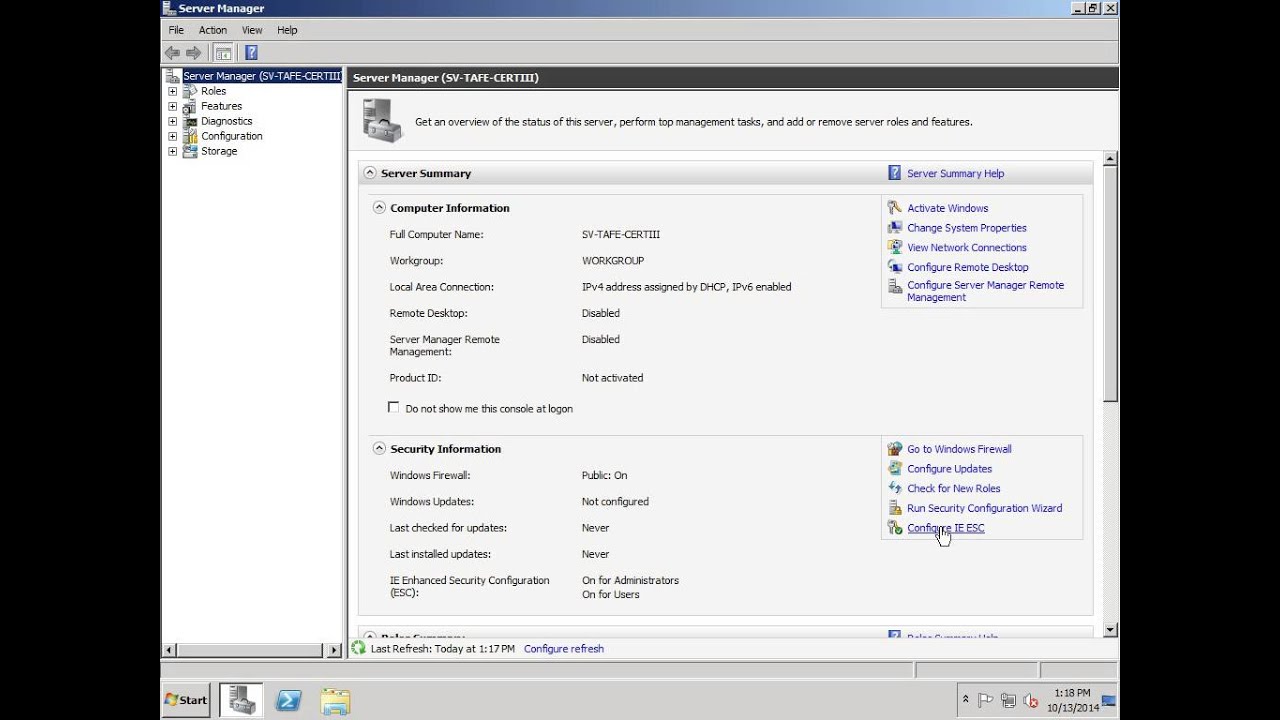Click the Activate Windows link
This screenshot has height=720, width=1280.
tap(947, 208)
